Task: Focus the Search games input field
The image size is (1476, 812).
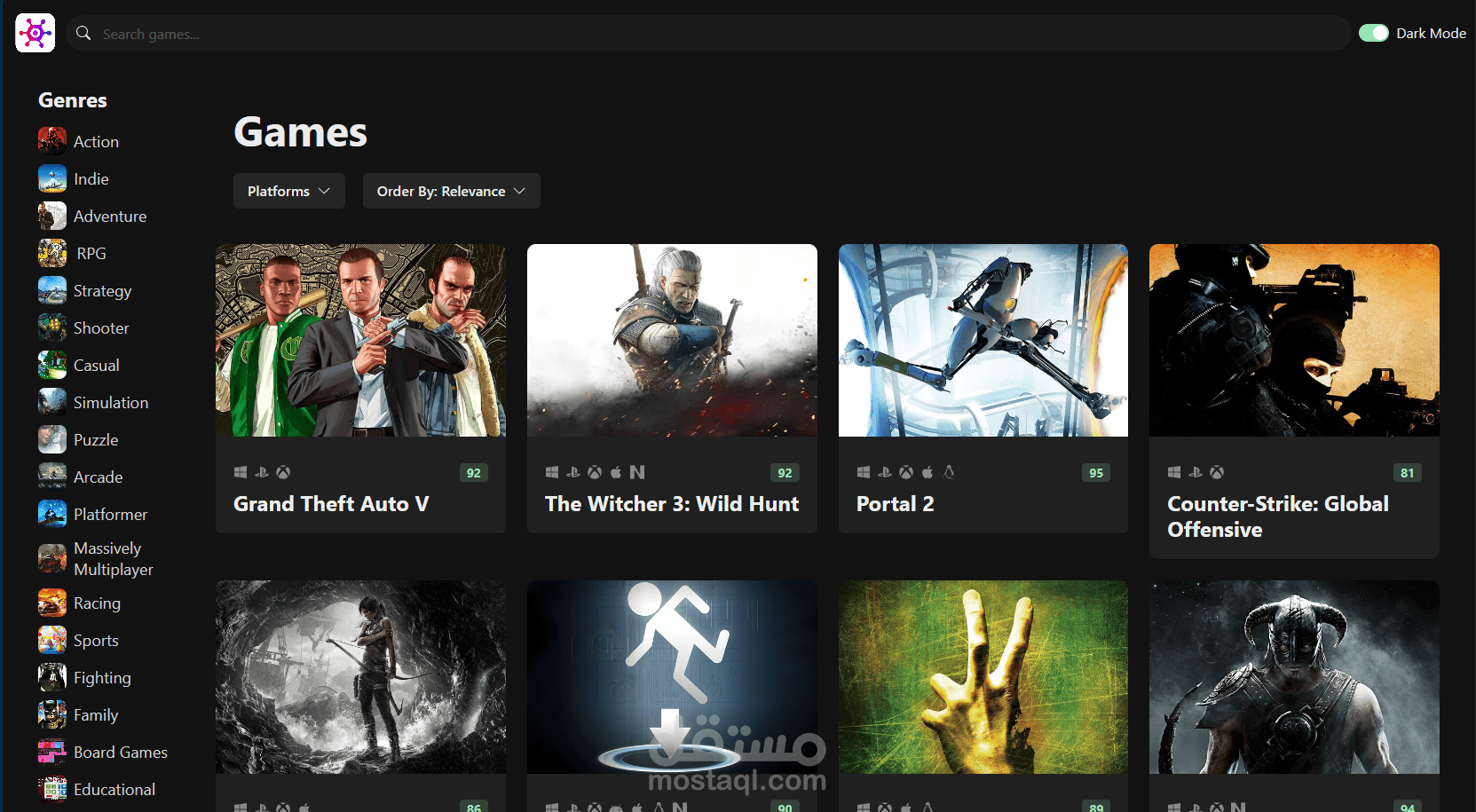Action: tap(708, 33)
